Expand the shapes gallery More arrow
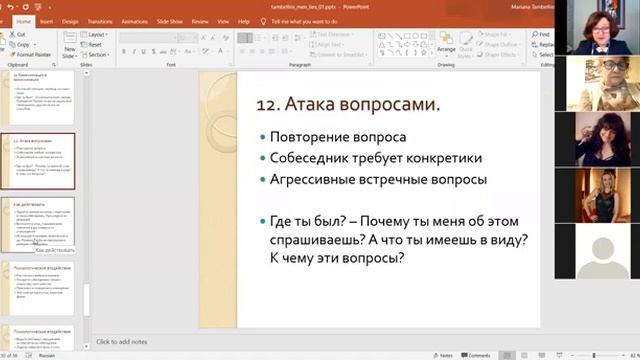 point(432,53)
